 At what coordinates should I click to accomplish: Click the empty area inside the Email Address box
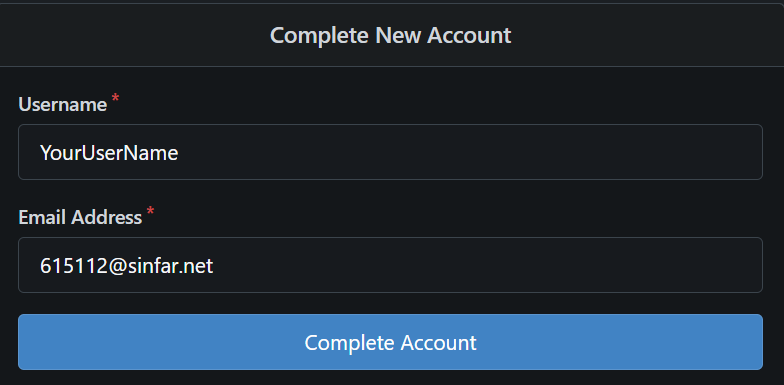[x=488, y=265]
